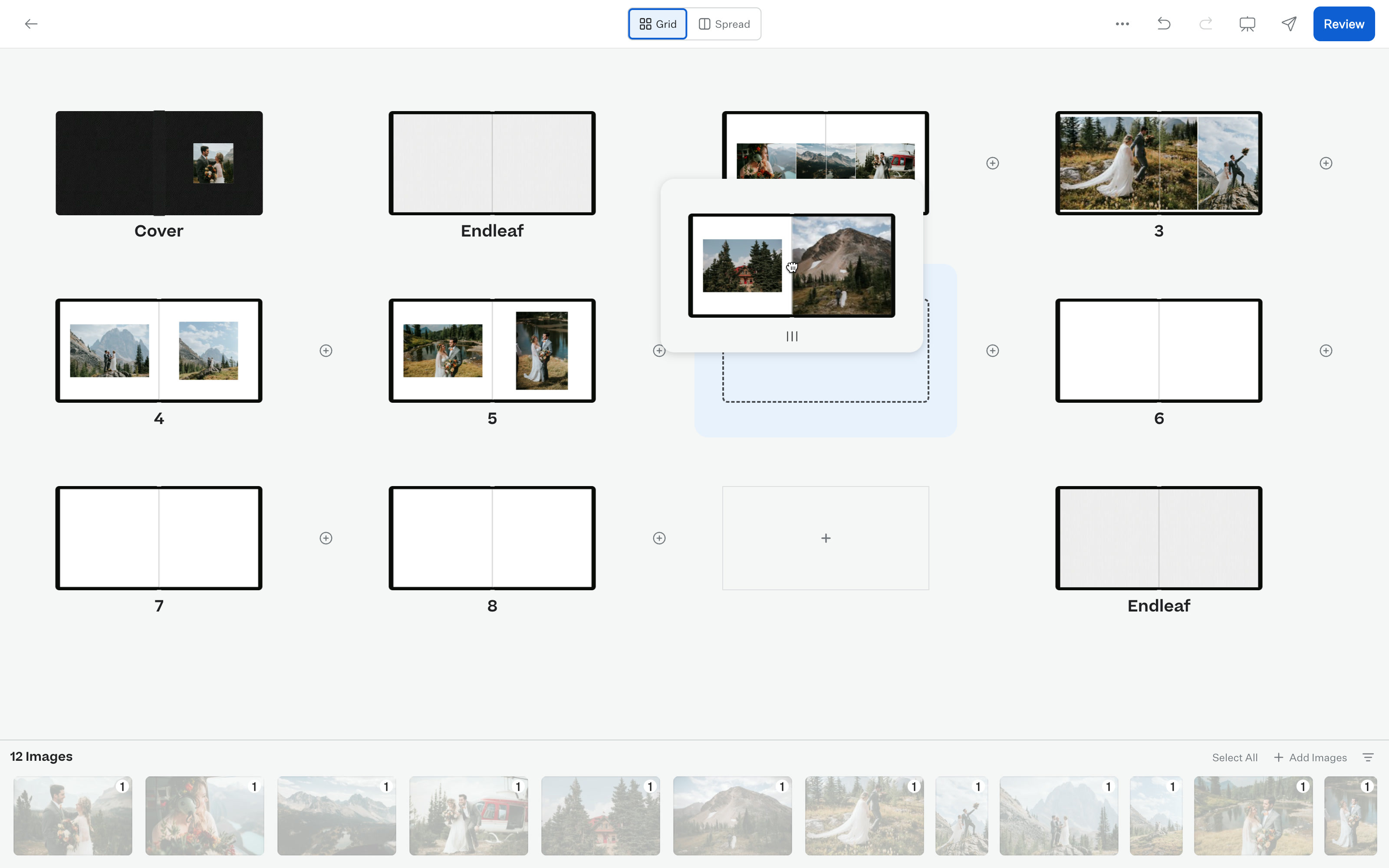1389x868 pixels.
Task: Click the paper plane share icon
Action: click(1289, 23)
